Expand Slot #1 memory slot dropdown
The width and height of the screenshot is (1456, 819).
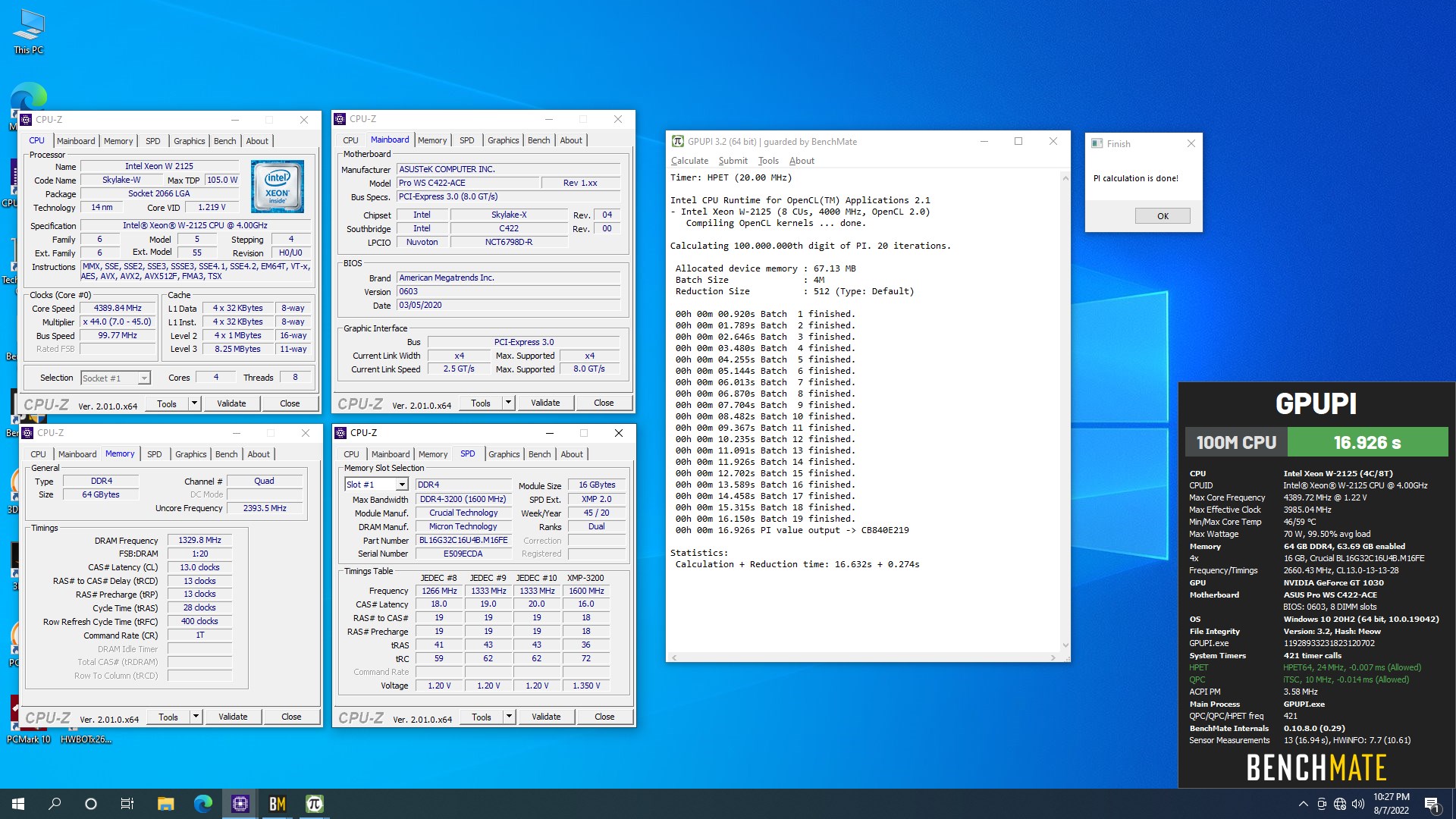[402, 485]
